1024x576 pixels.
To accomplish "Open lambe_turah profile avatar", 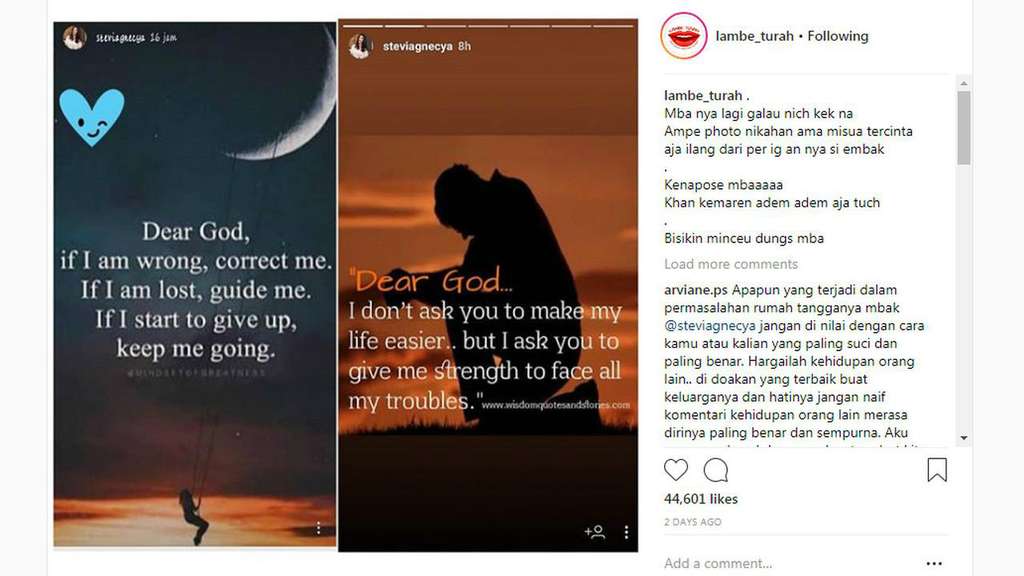I will point(684,36).
